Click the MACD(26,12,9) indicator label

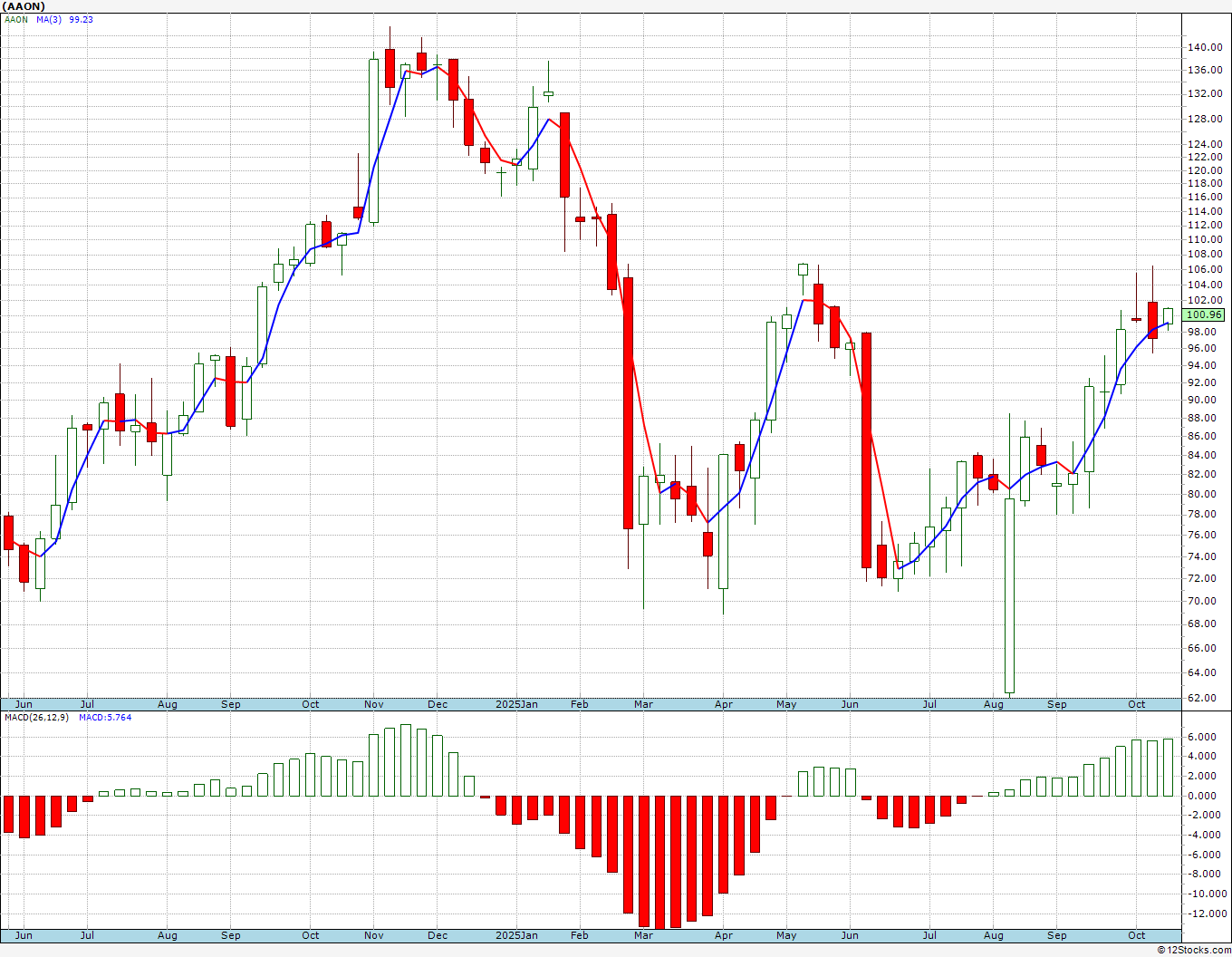coord(36,717)
